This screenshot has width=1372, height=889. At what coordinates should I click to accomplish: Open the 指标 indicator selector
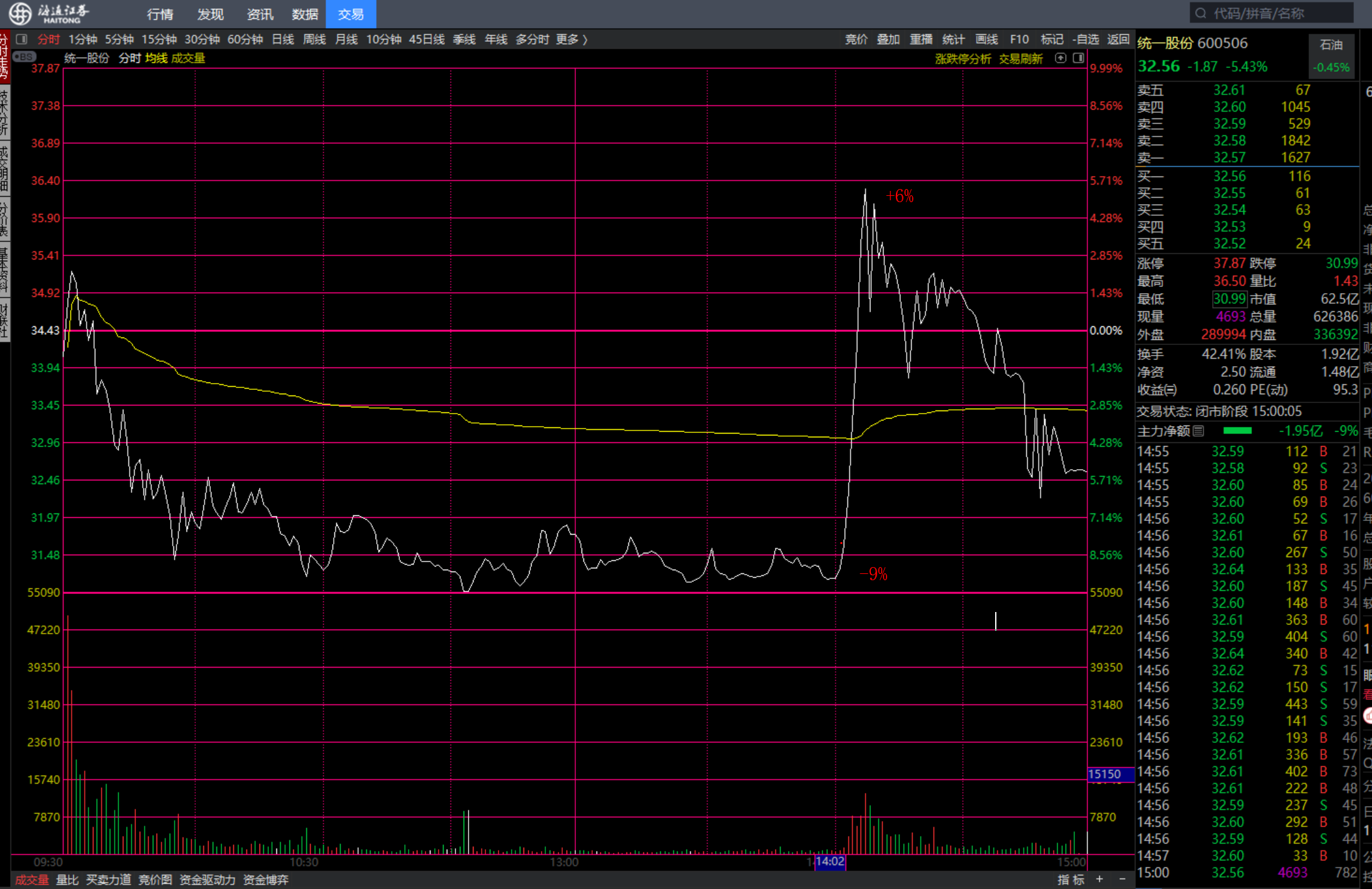tap(1071, 879)
